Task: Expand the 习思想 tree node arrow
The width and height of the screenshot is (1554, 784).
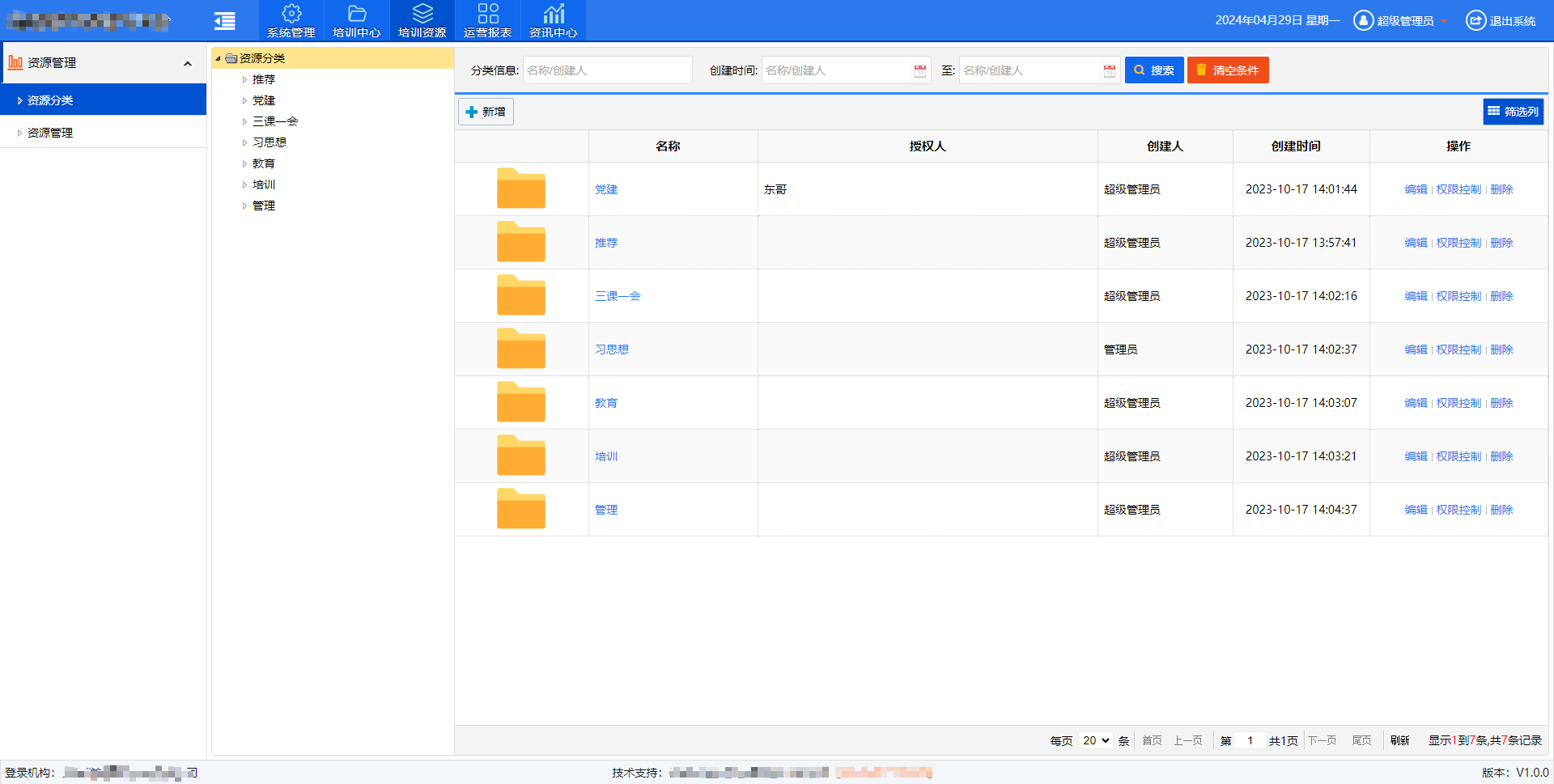Action: pyautogui.click(x=244, y=142)
